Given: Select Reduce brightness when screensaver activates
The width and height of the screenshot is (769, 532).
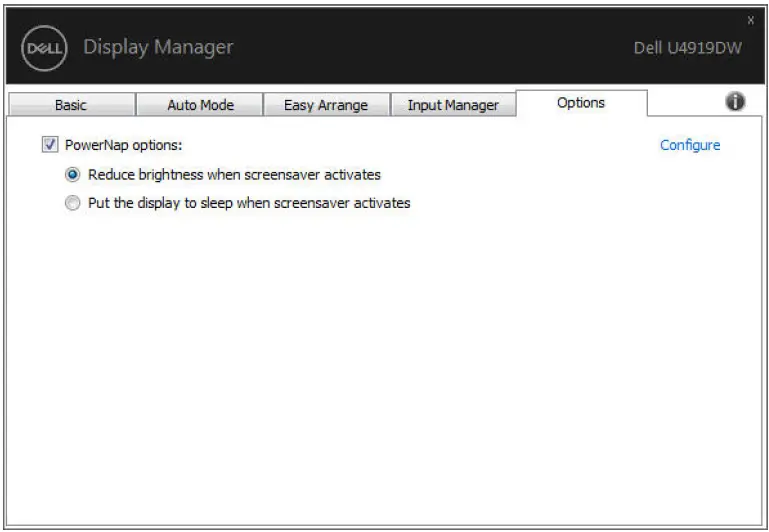Looking at the screenshot, I should (73, 175).
